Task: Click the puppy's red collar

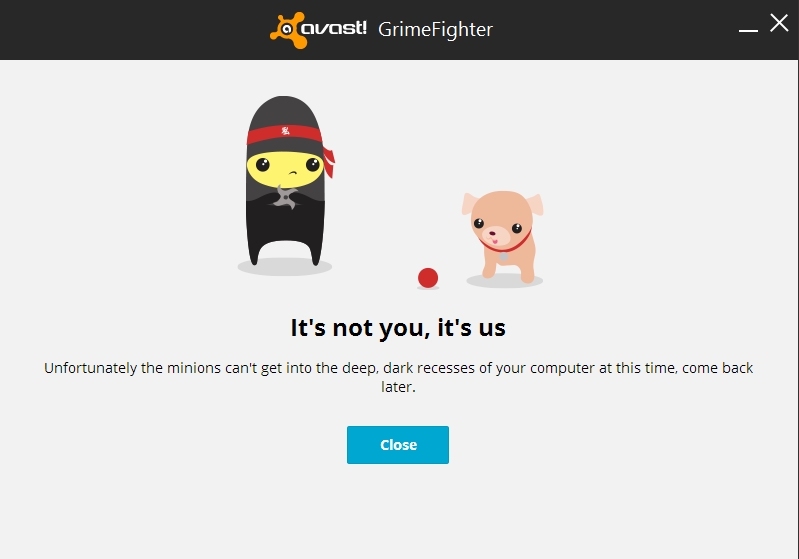Action: pyautogui.click(x=506, y=245)
